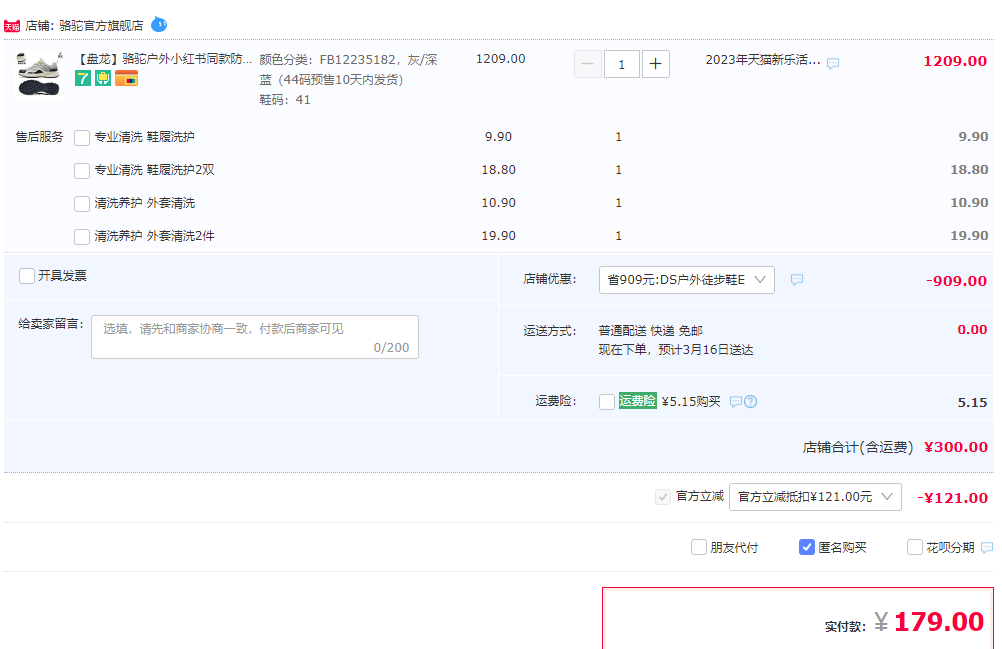The image size is (1002, 649).
Task: Decrease quantity with the minus button
Action: click(x=587, y=64)
